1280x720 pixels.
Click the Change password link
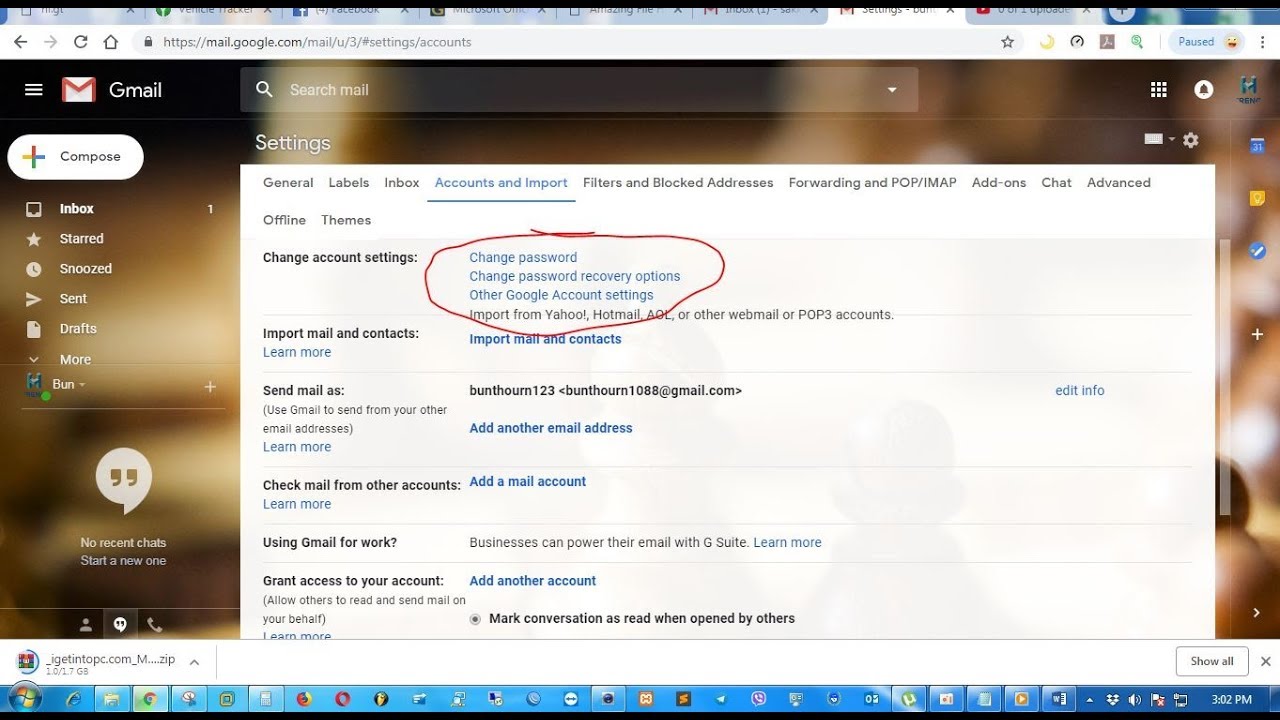coord(523,257)
